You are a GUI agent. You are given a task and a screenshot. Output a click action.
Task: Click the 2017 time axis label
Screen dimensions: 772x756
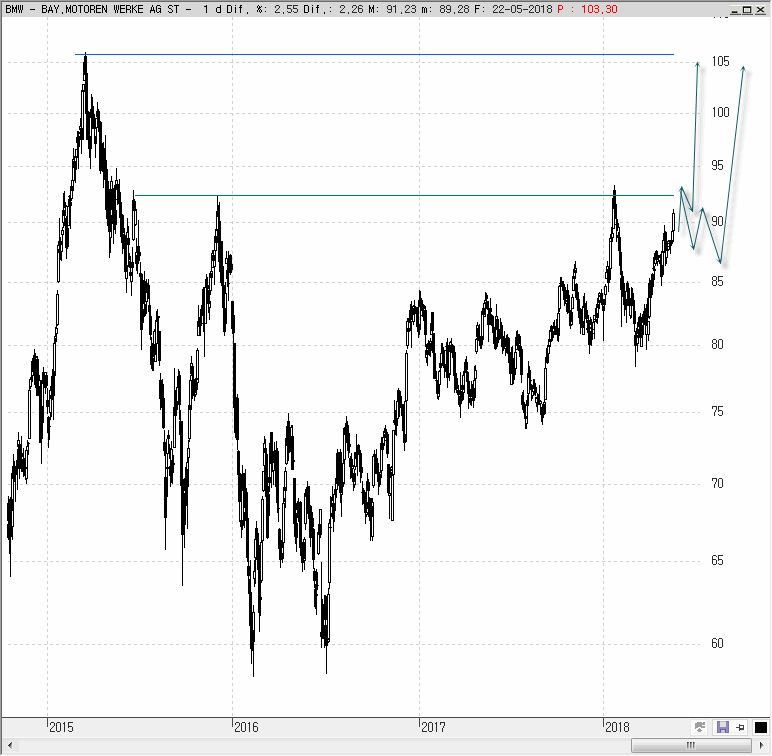433,727
